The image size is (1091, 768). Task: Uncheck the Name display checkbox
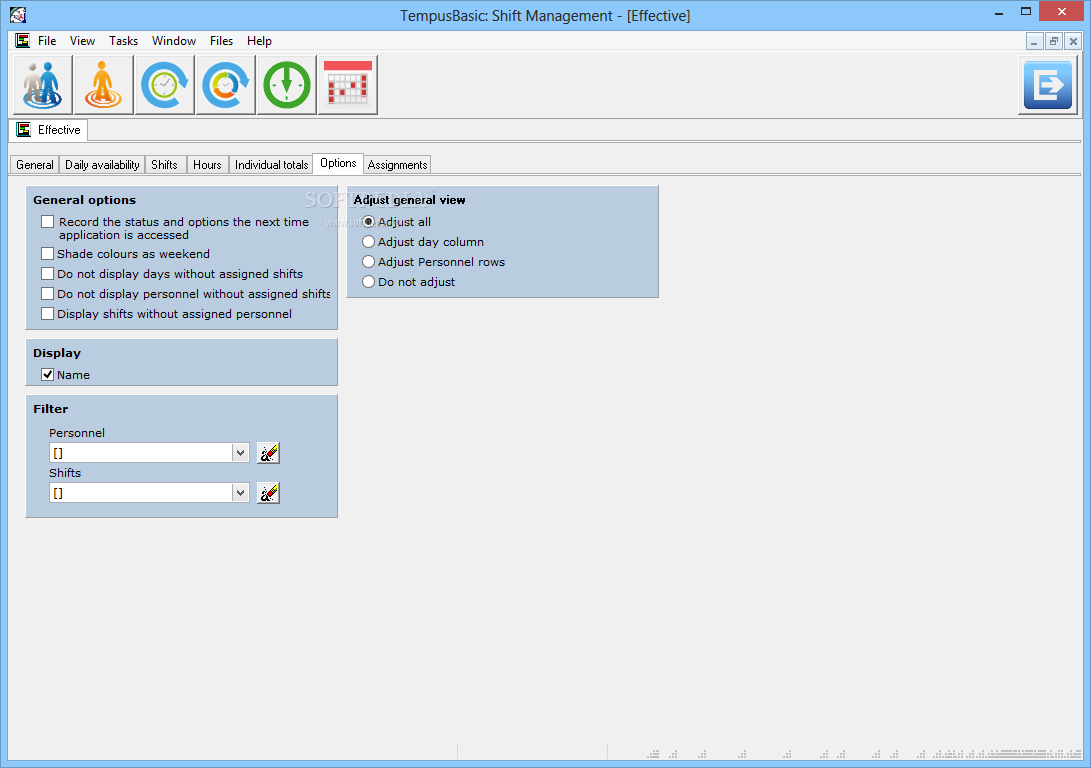pyautogui.click(x=47, y=375)
